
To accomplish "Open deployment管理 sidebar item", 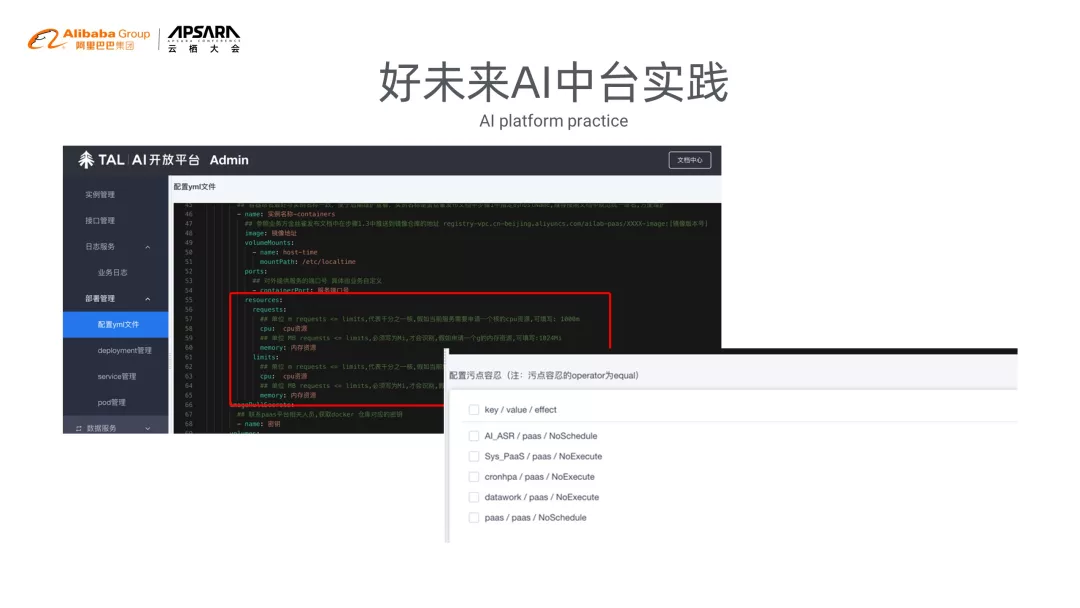I will [125, 350].
